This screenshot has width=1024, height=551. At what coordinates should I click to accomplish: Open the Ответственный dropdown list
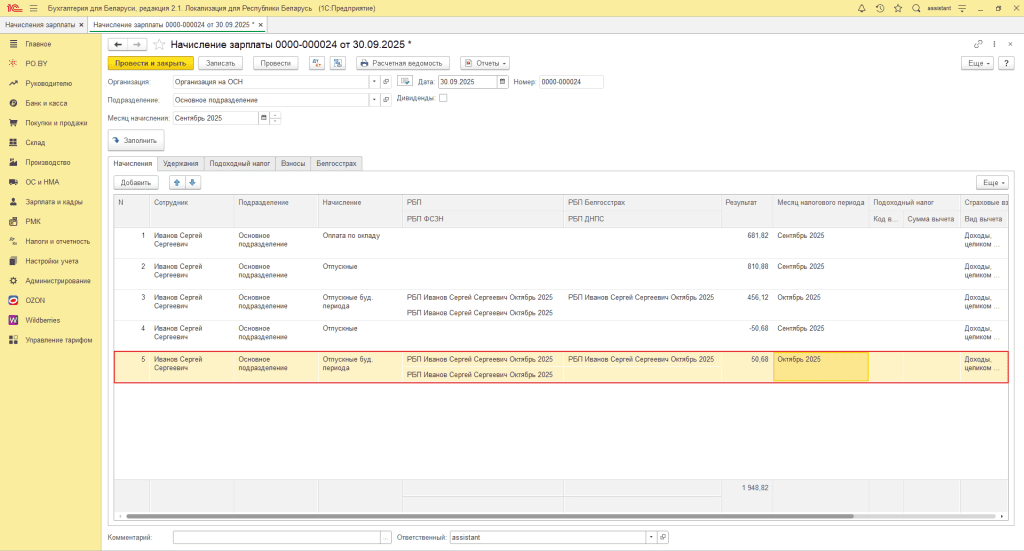click(651, 537)
